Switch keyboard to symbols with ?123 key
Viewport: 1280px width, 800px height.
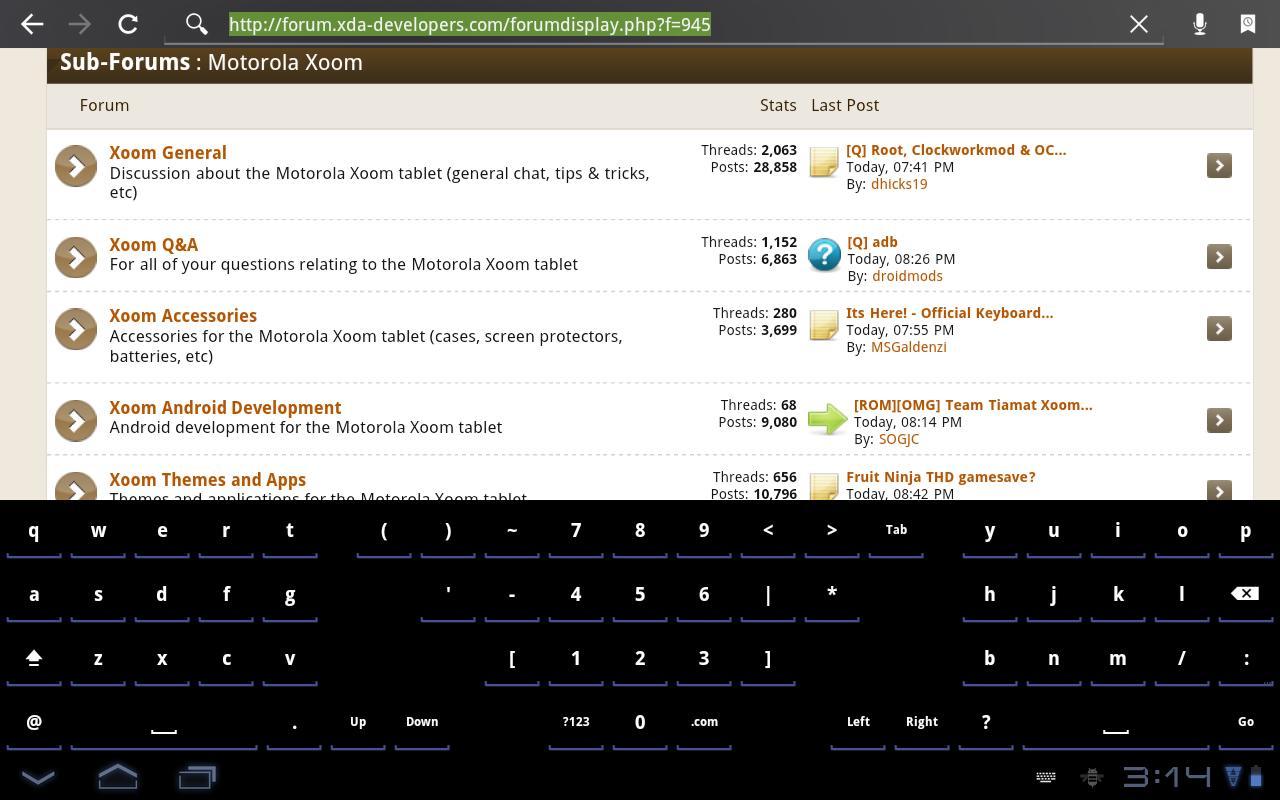tap(575, 721)
